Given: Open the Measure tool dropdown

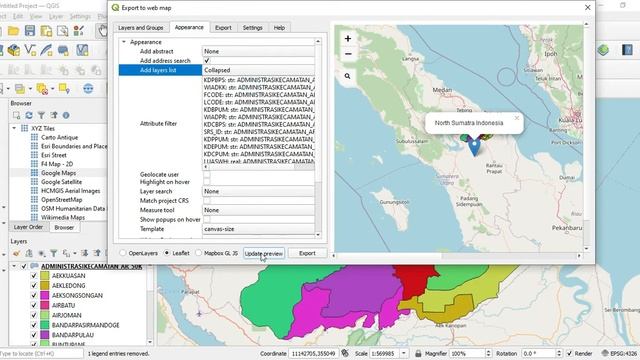Looking at the screenshot, I should point(258,210).
